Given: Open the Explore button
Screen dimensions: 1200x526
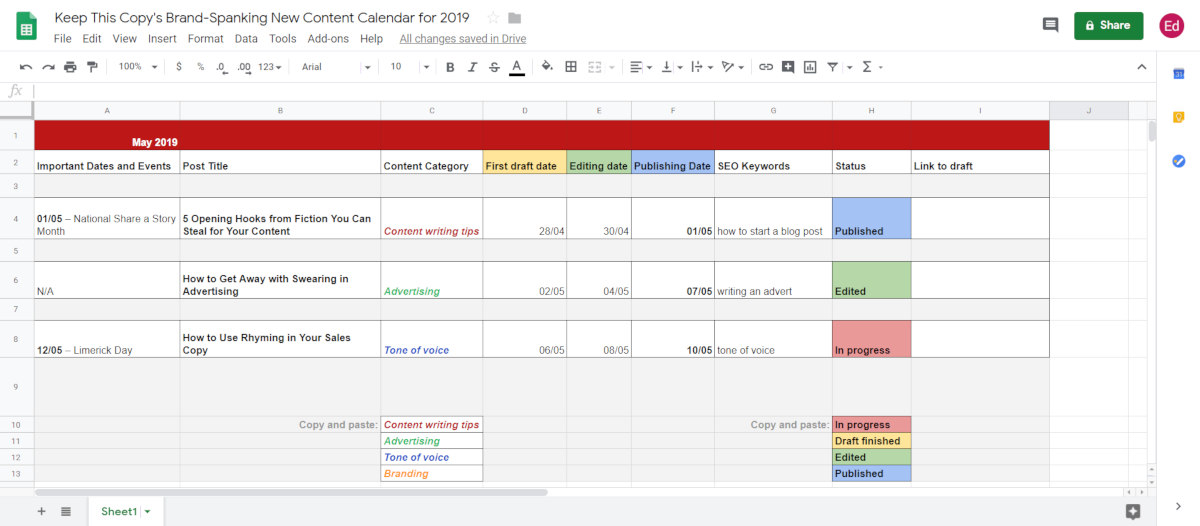Looking at the screenshot, I should tap(1133, 511).
